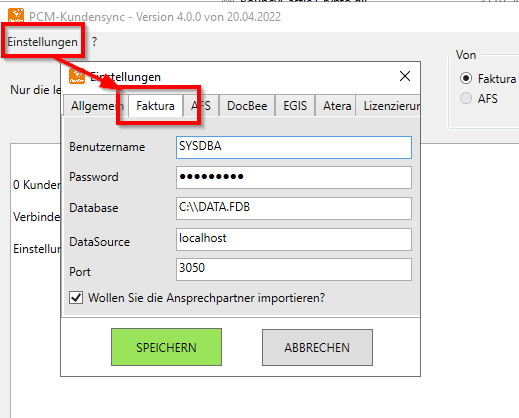Select the Faktura radio button under Von
The image size is (519, 418).
pos(466,78)
